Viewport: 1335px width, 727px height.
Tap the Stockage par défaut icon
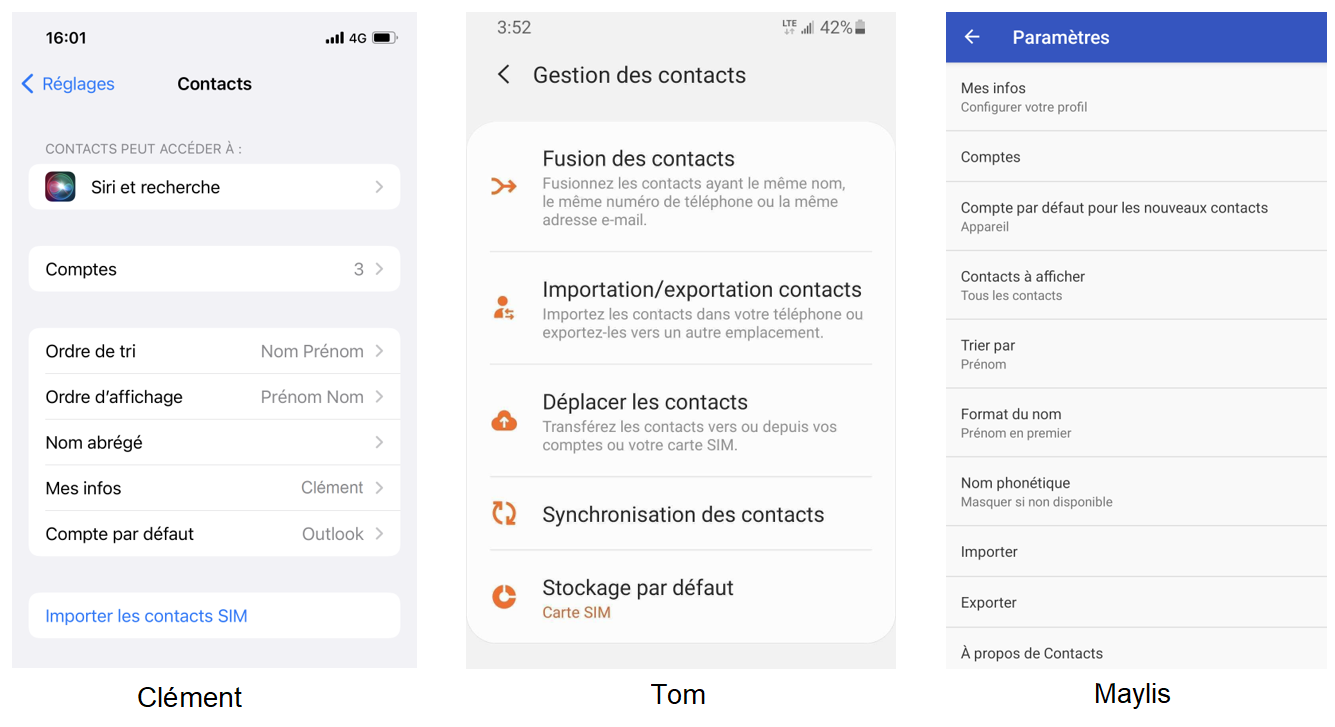(x=504, y=597)
